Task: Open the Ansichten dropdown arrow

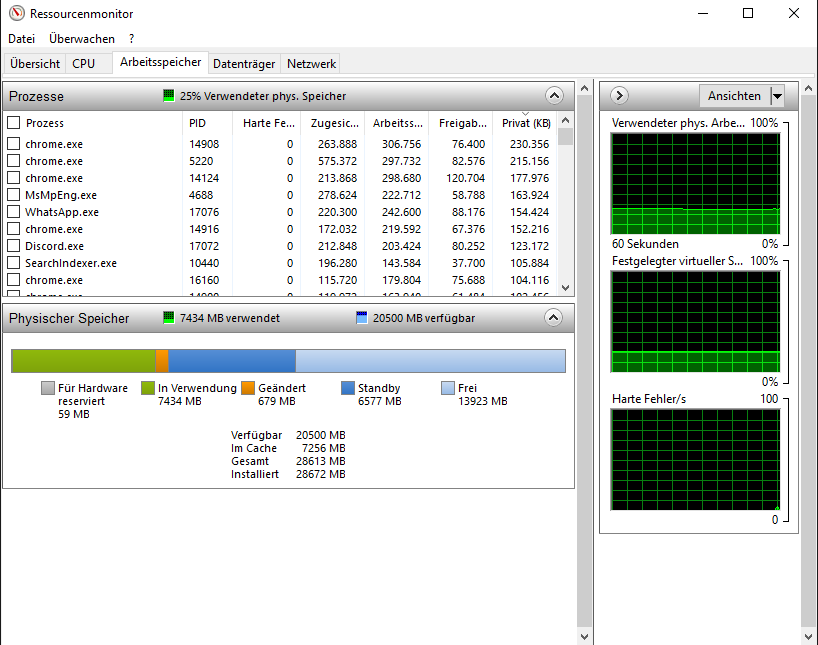Action: tap(777, 96)
